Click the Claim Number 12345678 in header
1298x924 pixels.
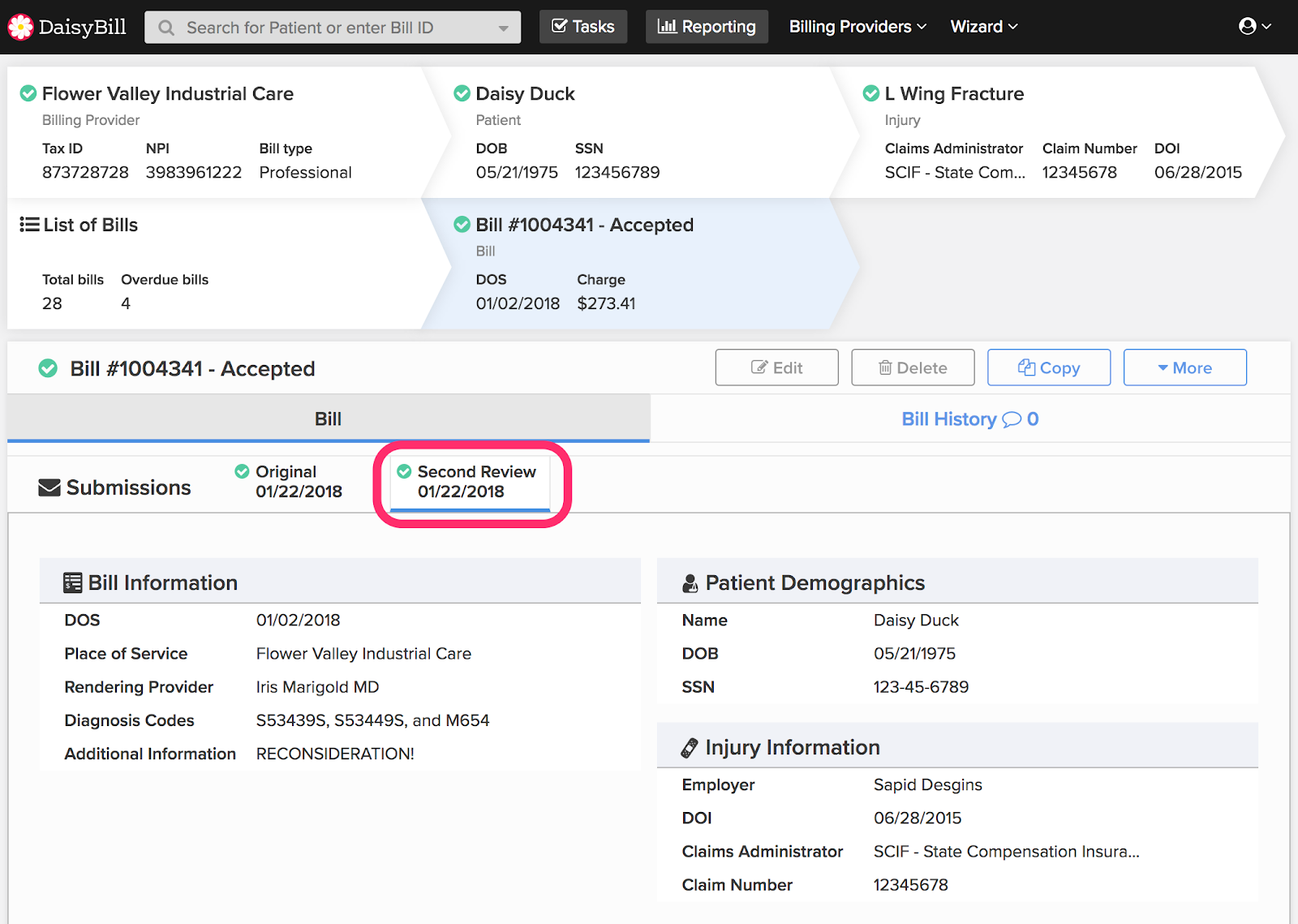(x=1080, y=172)
